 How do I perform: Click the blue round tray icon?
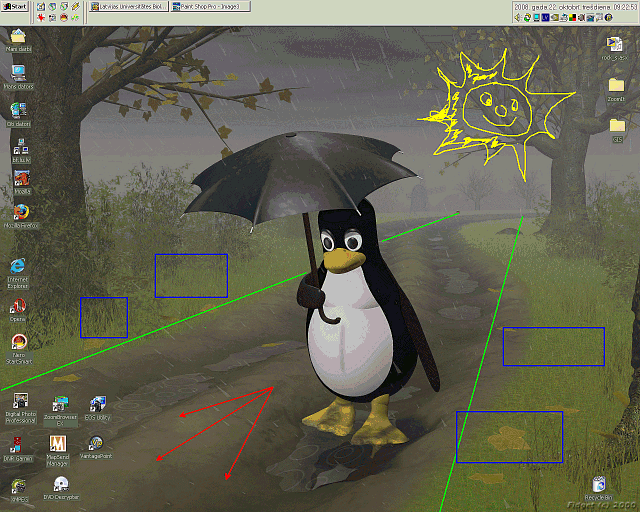(609, 18)
